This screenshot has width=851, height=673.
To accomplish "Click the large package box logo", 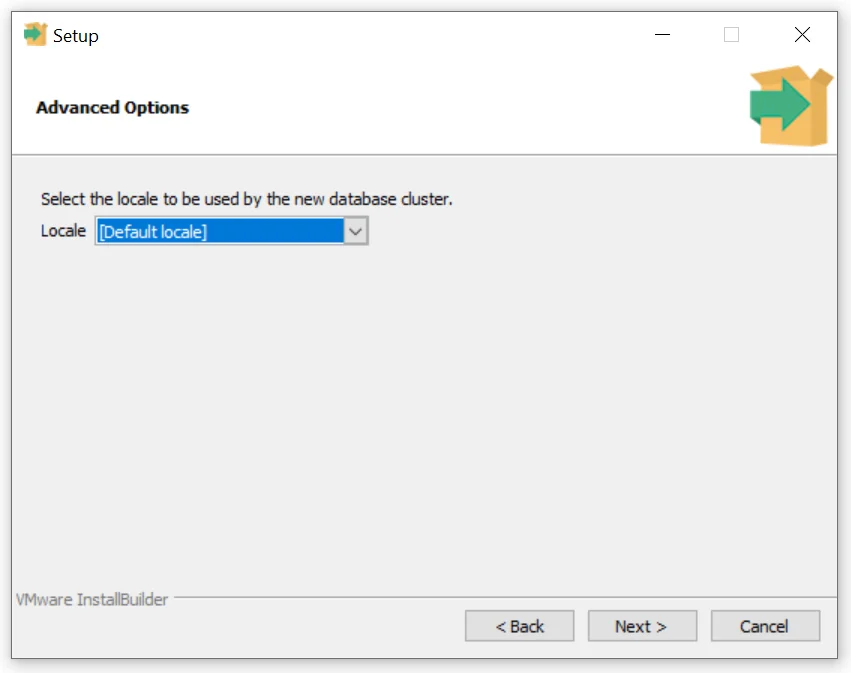I will click(x=791, y=106).
